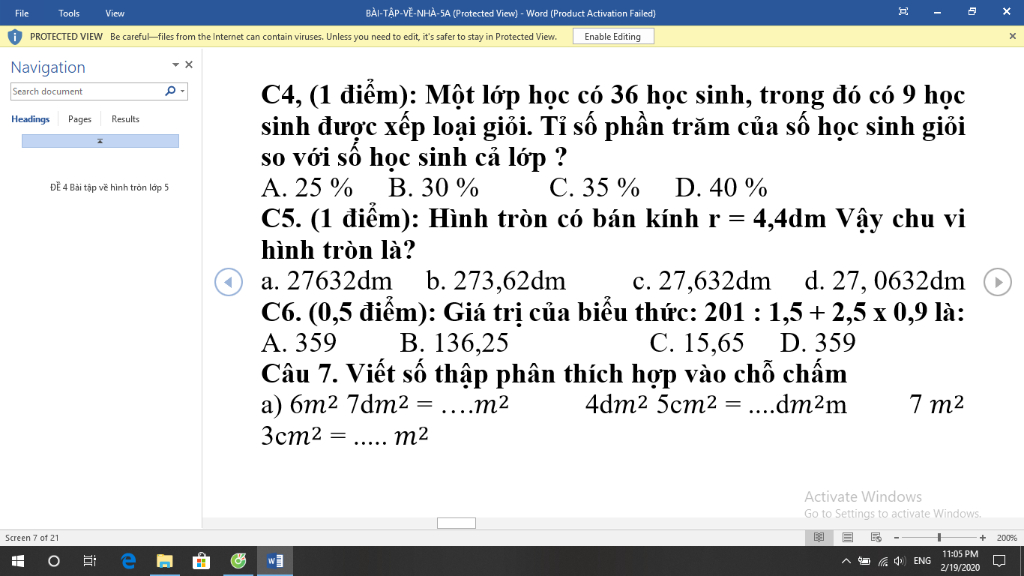Click the search magnifier icon
This screenshot has height=576, width=1024.
[x=170, y=91]
